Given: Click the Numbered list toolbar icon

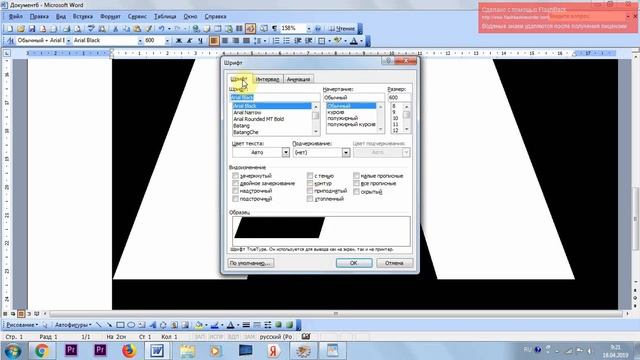Looking at the screenshot, I should 276,41.
